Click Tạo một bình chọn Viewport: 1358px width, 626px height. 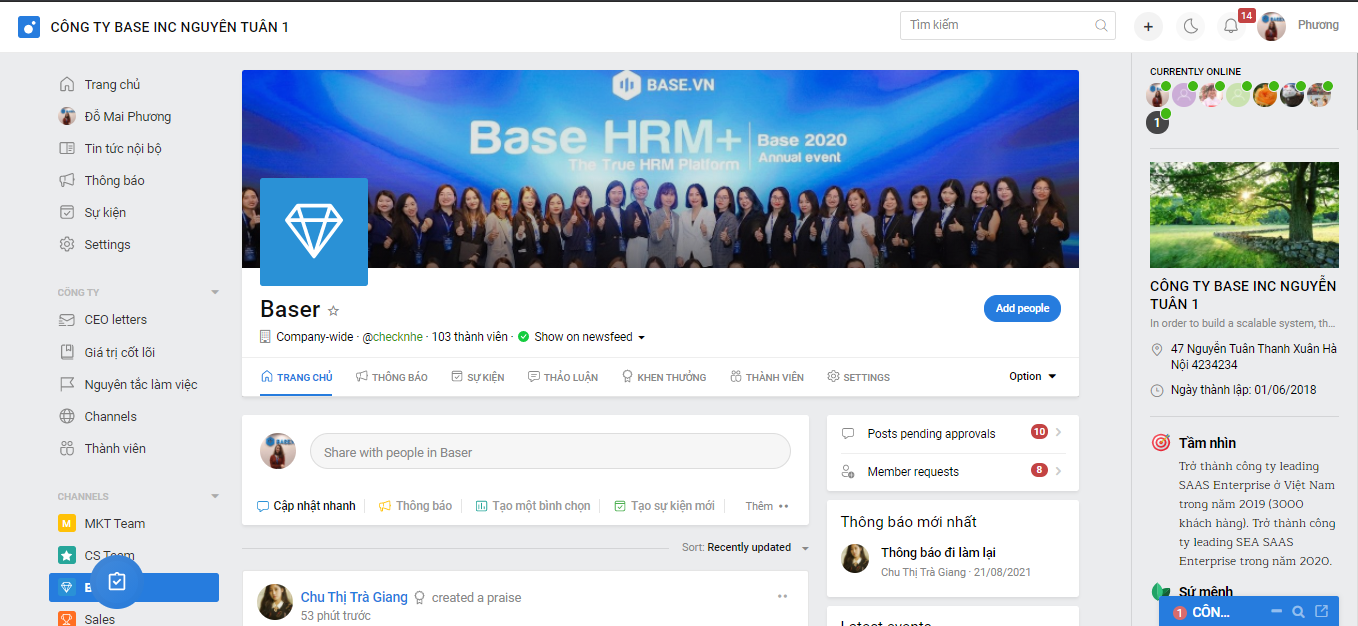(533, 506)
